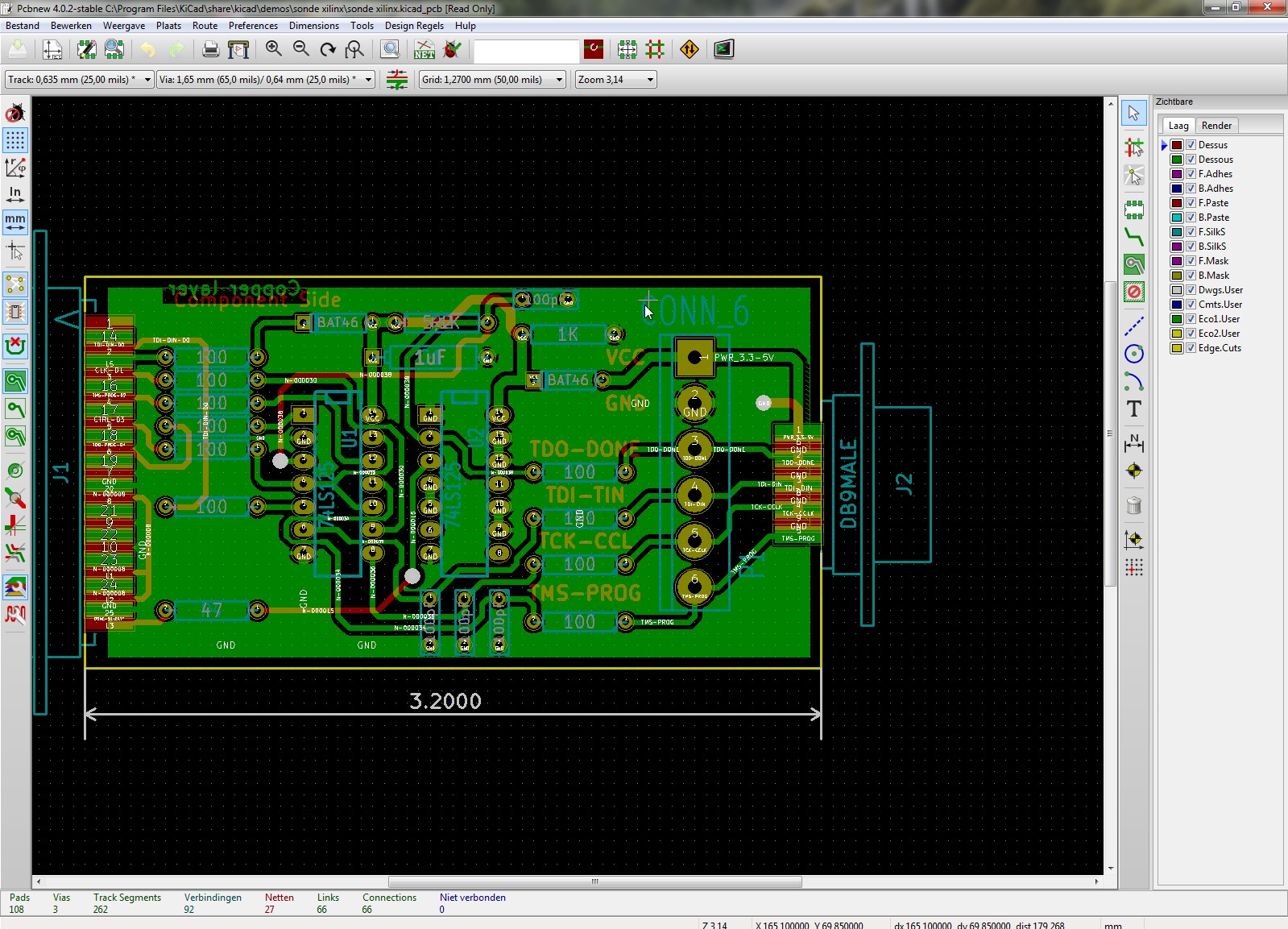Run design rules check ladybug icon

452,50
